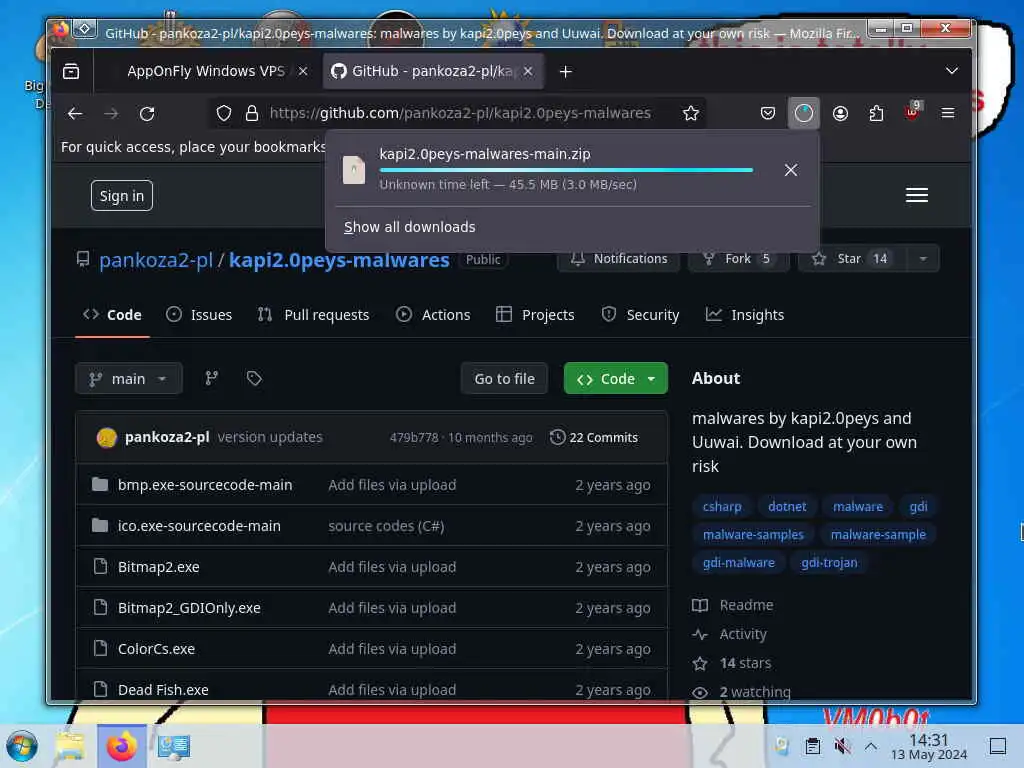Viewport: 1024px width, 768px height.
Task: Click the Firefox icon in taskbar
Action: (x=121, y=746)
